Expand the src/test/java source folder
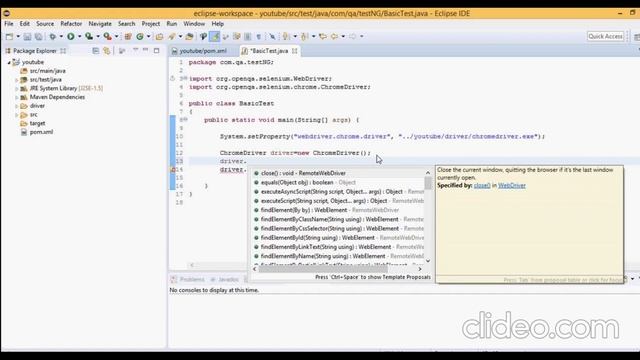 tap(17, 80)
